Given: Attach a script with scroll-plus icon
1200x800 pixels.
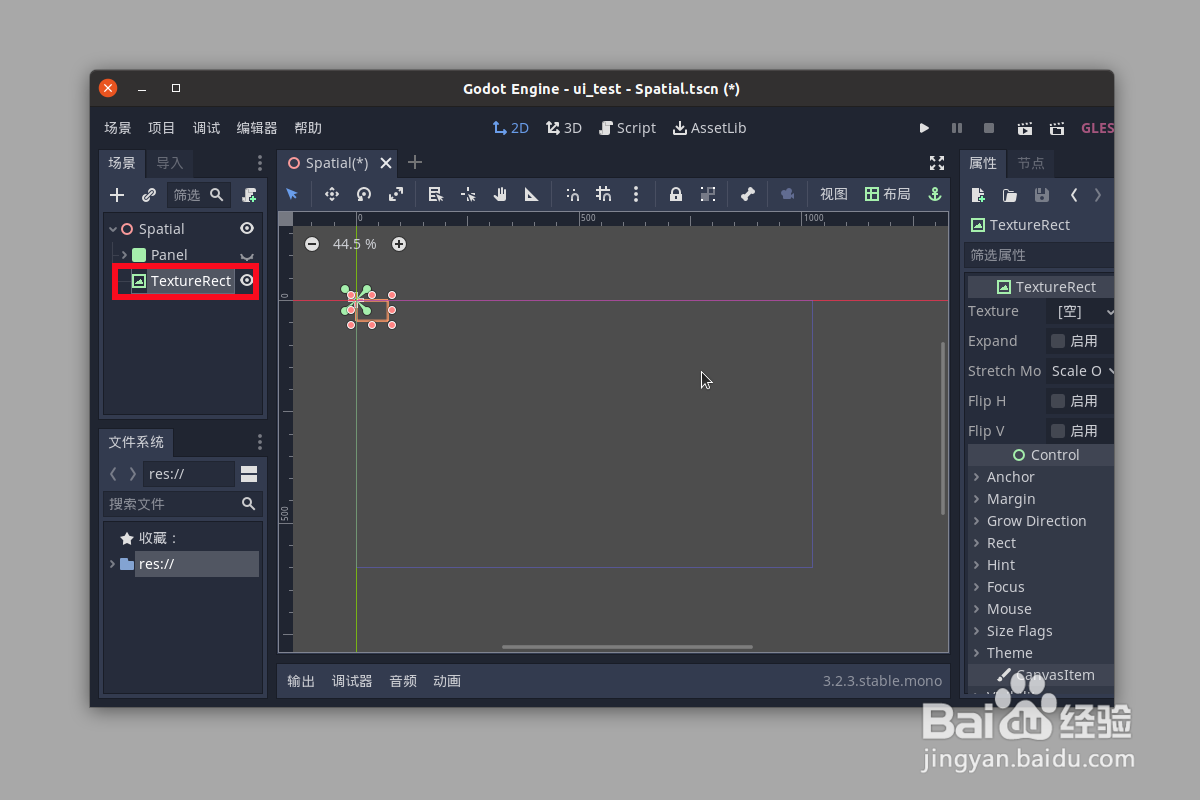Looking at the screenshot, I should pos(249,195).
